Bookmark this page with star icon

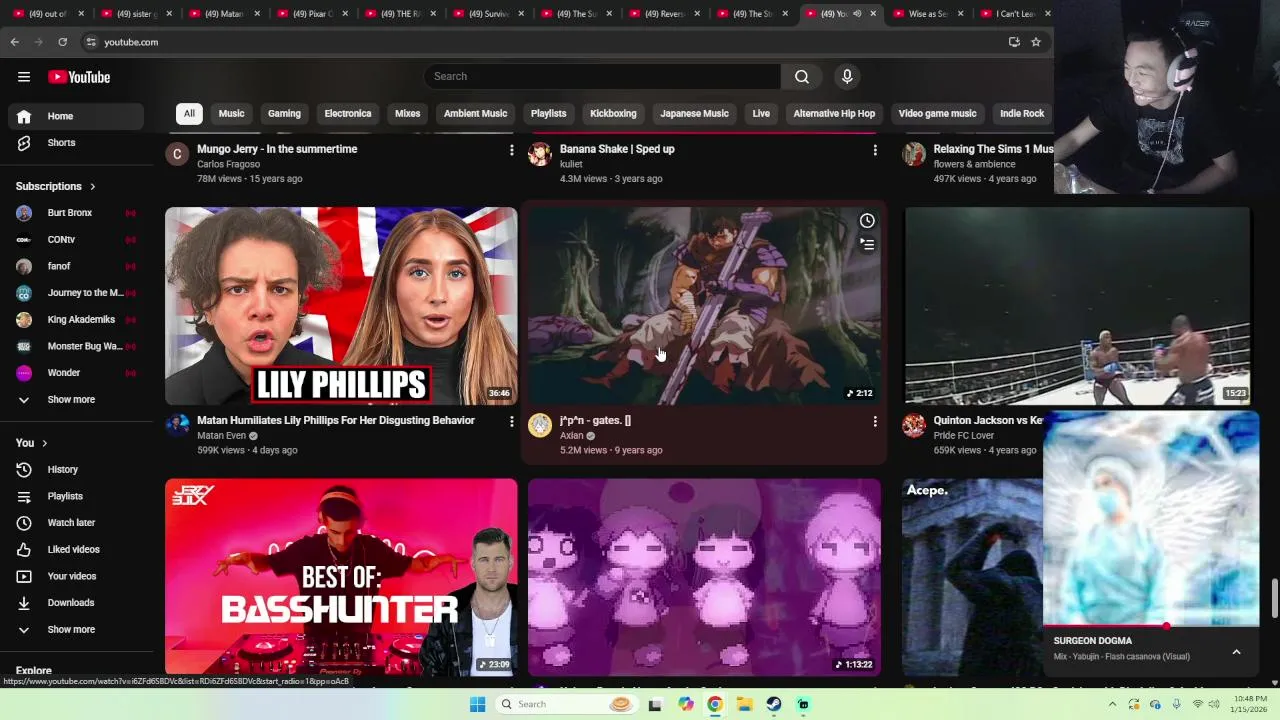click(1036, 42)
